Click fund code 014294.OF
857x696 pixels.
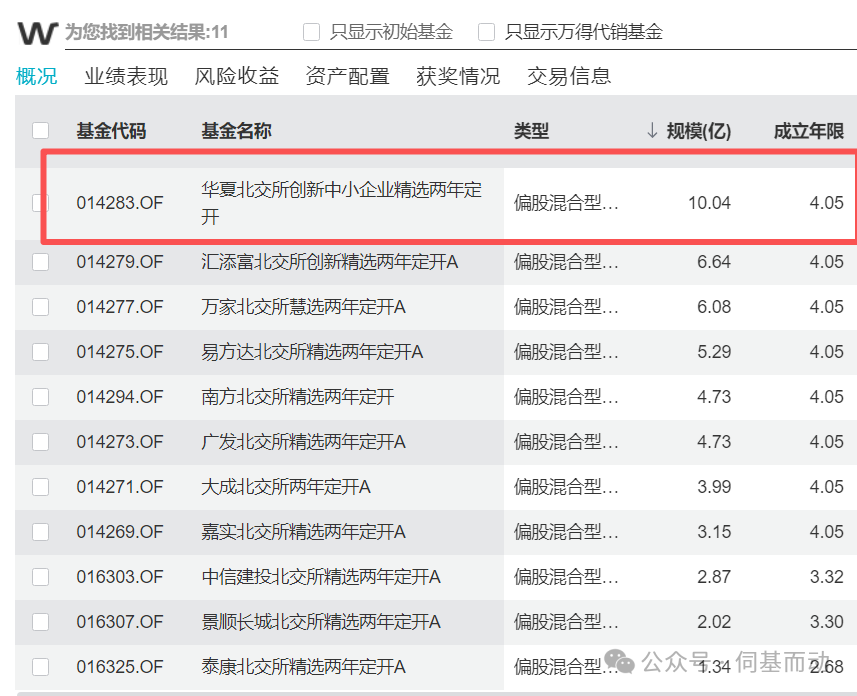click(x=120, y=396)
